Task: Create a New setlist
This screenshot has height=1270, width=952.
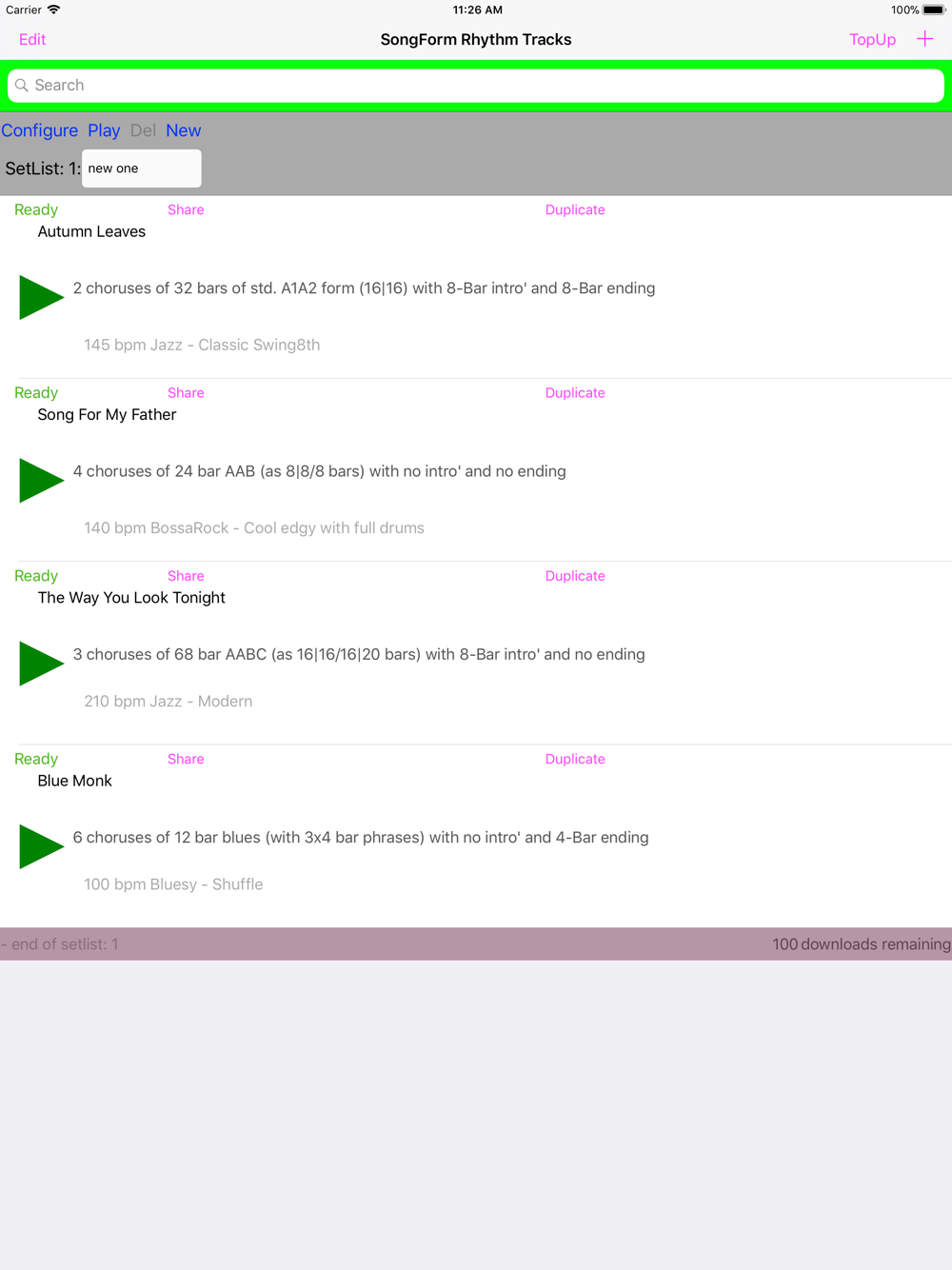Action: 184,130
